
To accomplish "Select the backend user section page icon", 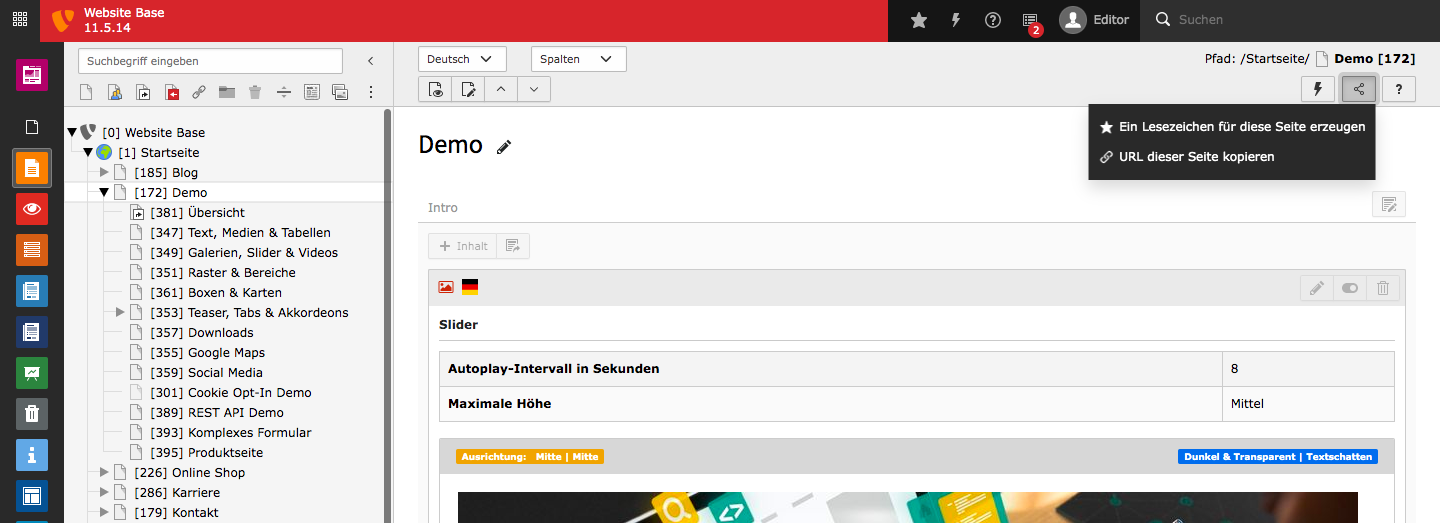I will coord(115,93).
